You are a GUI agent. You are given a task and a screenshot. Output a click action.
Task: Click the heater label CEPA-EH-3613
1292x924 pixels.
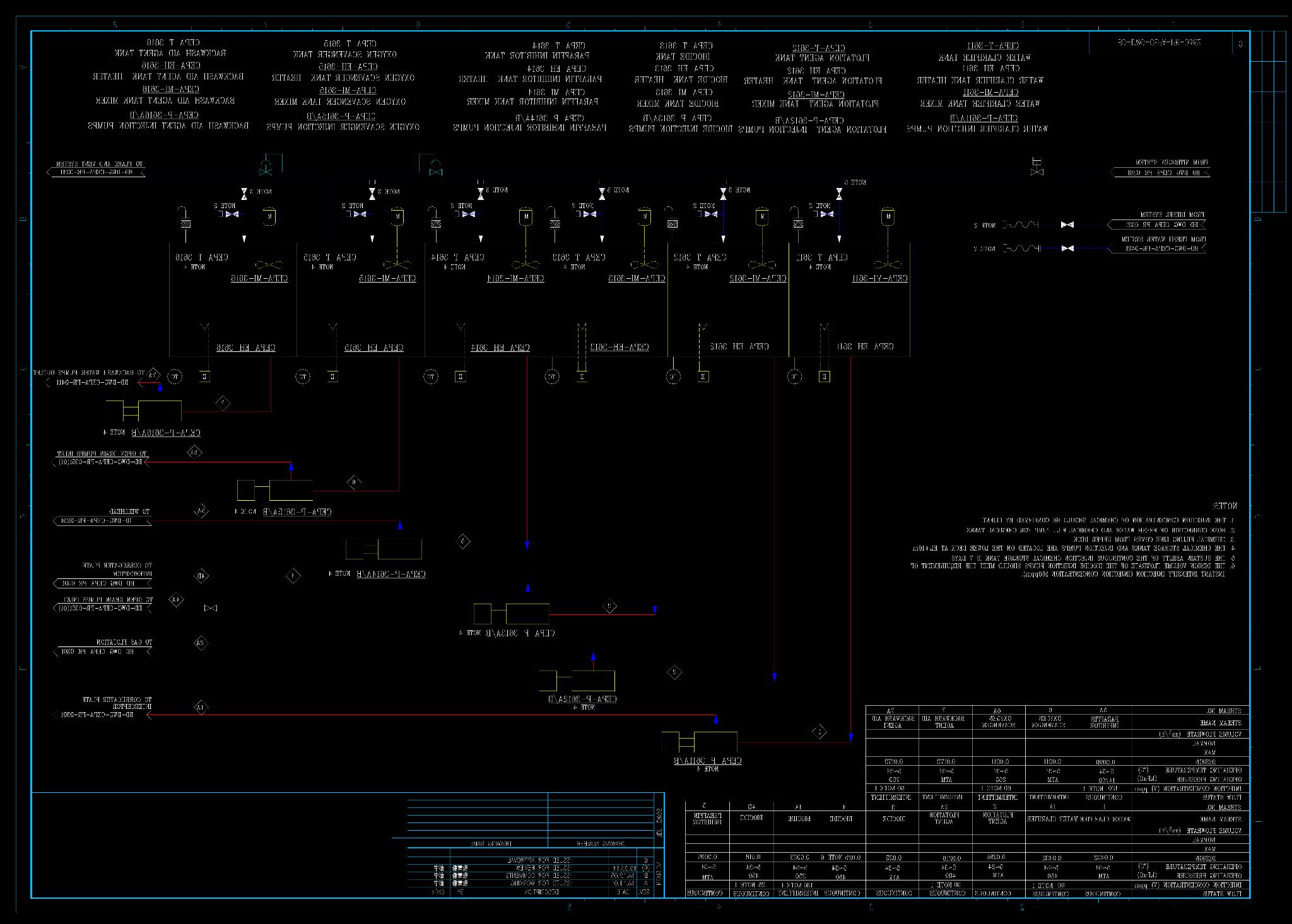(x=619, y=347)
